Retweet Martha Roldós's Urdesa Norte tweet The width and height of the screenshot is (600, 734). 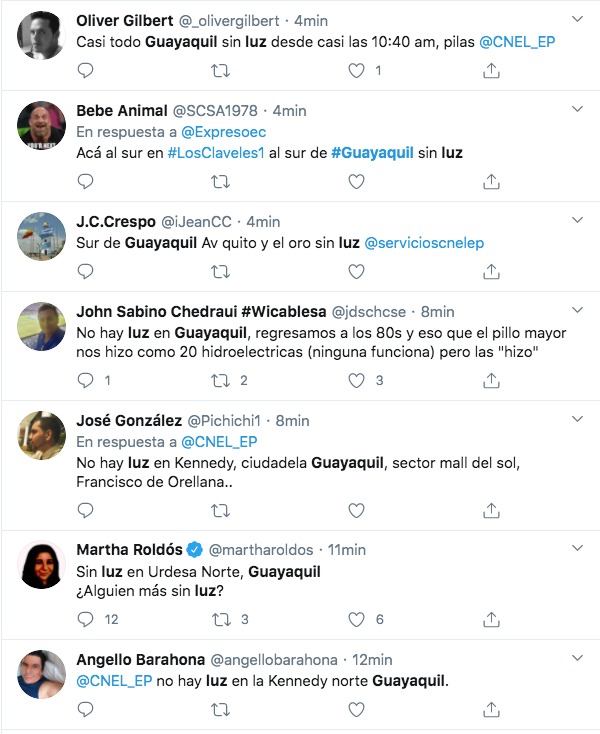coord(220,620)
